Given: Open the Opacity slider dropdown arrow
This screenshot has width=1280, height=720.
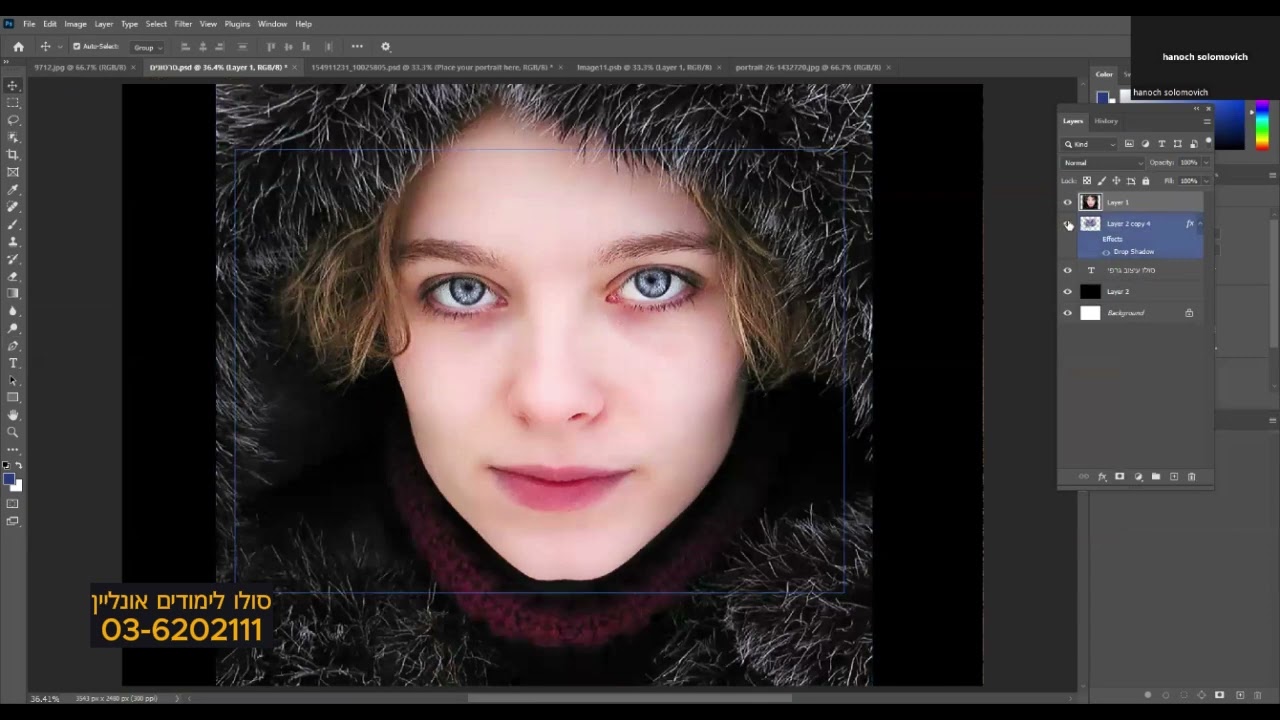Looking at the screenshot, I should 1205,162.
